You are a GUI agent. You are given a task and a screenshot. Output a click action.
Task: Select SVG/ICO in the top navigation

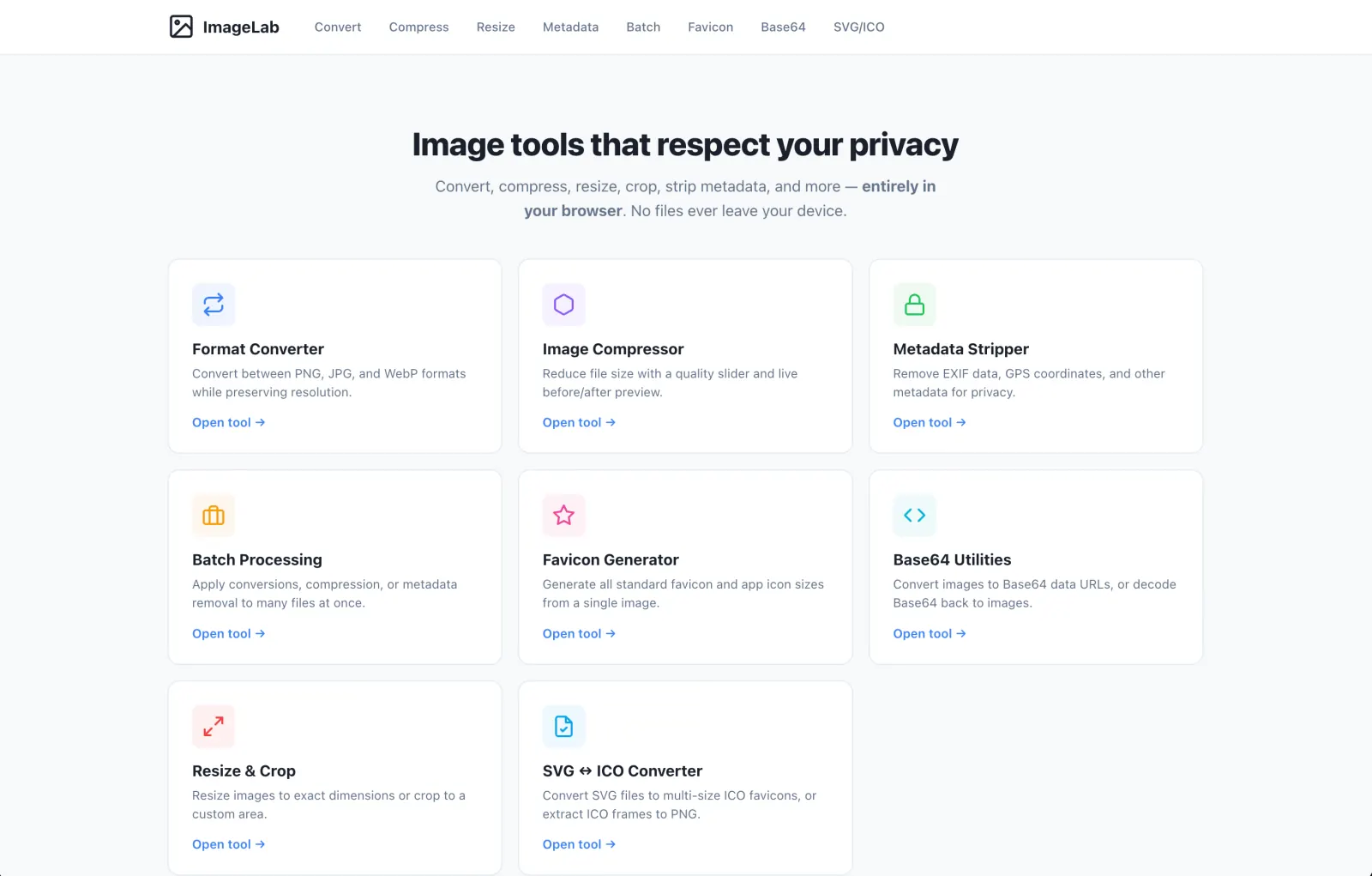[858, 27]
